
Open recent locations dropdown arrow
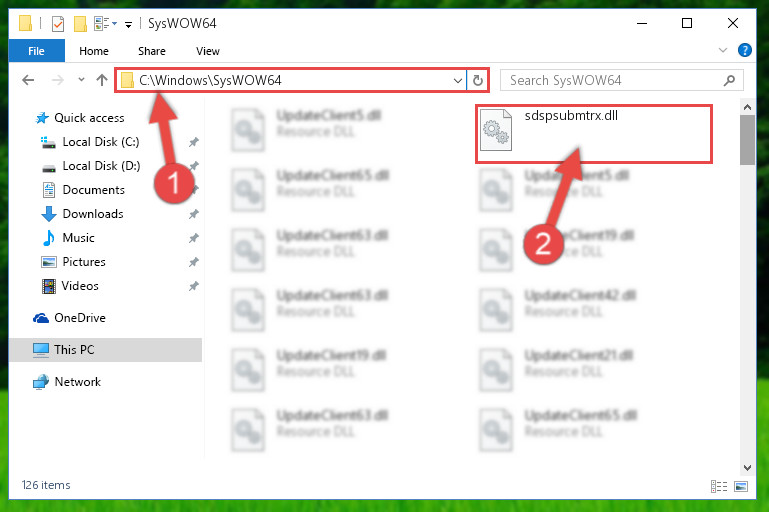tap(81, 79)
